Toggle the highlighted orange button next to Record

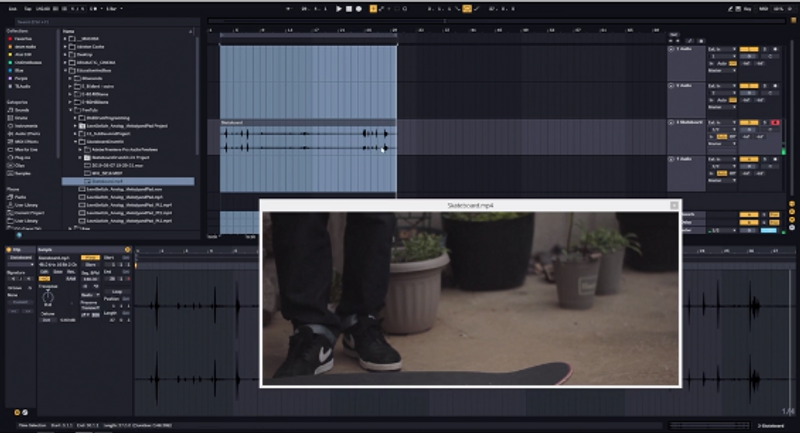point(373,9)
